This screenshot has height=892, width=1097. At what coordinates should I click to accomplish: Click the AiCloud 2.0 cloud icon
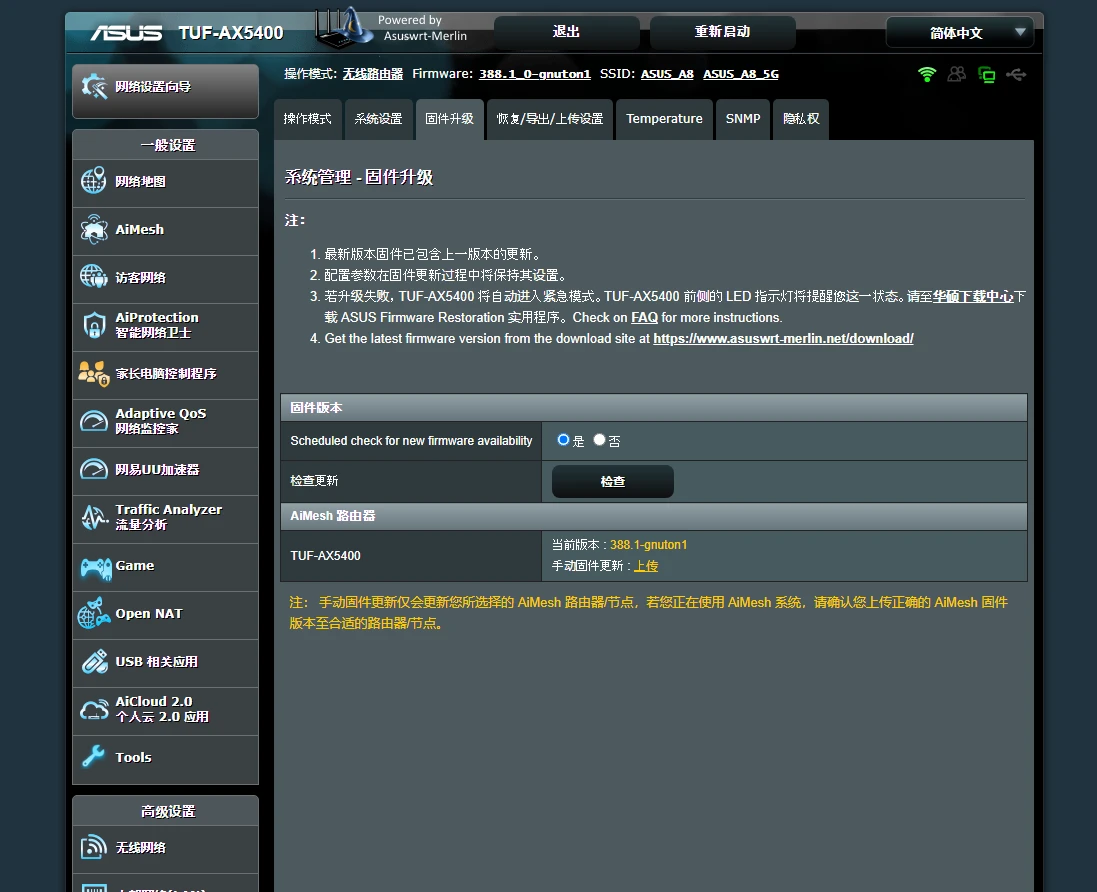tap(94, 710)
